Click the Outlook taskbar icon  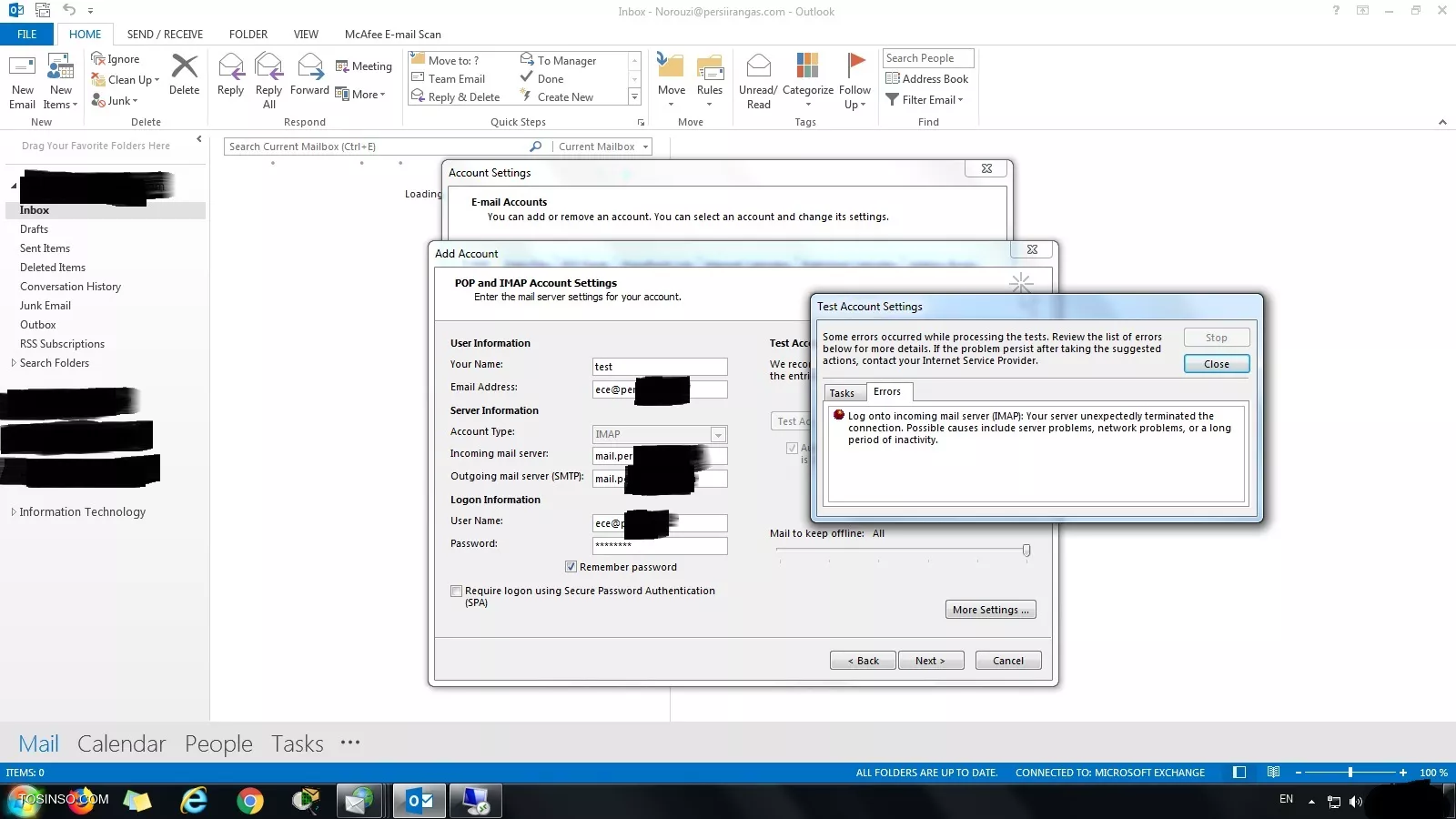click(420, 801)
